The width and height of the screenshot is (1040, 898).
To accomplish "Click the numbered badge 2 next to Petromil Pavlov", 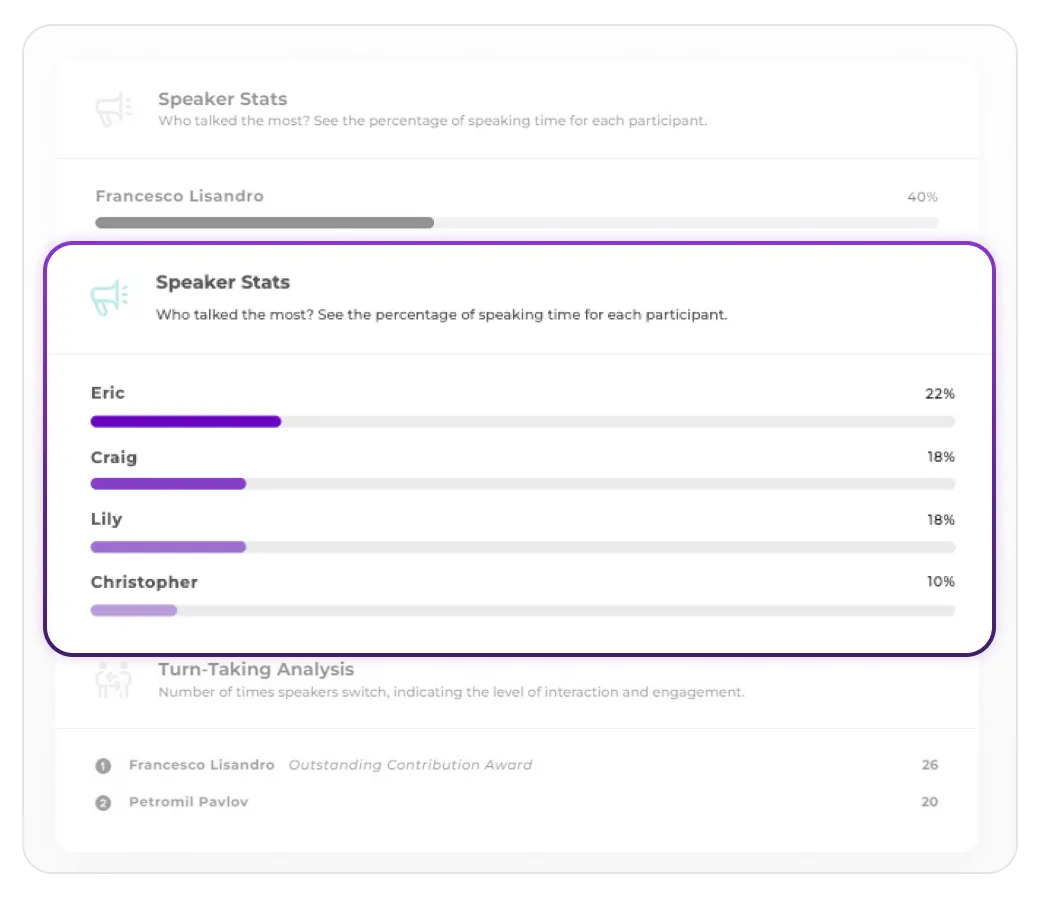I will pyautogui.click(x=102, y=802).
